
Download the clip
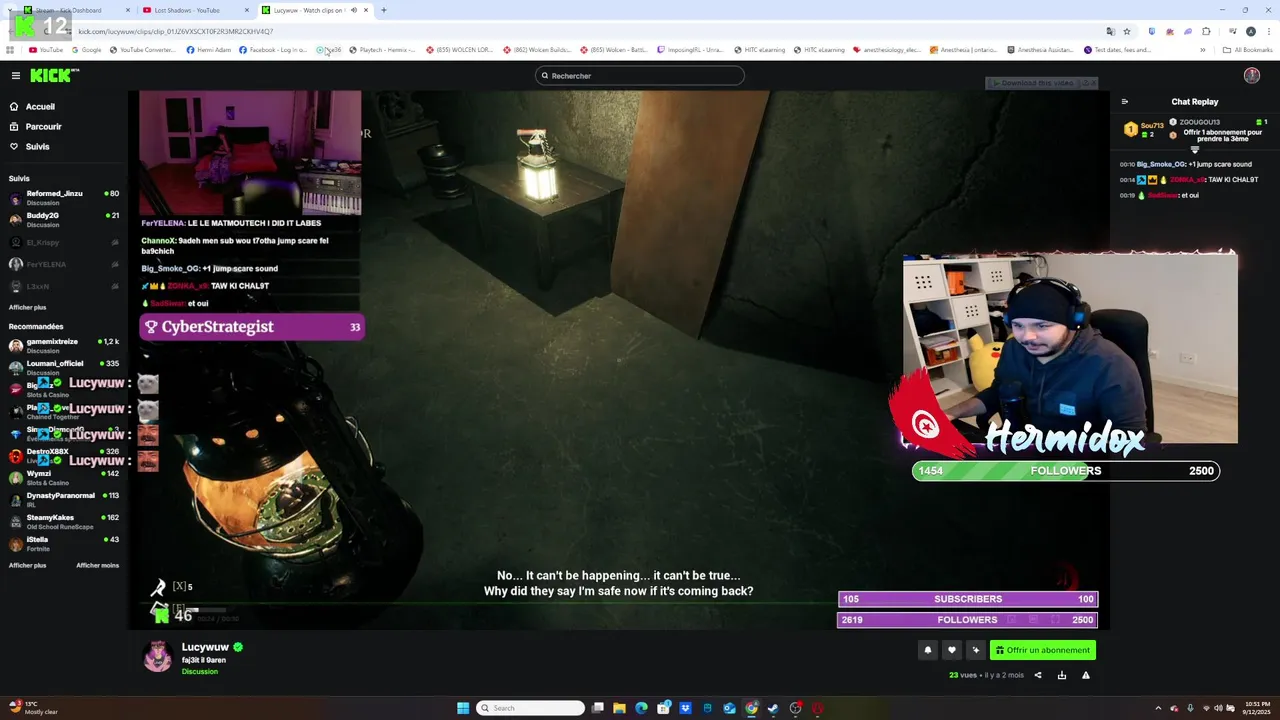click(x=1061, y=675)
